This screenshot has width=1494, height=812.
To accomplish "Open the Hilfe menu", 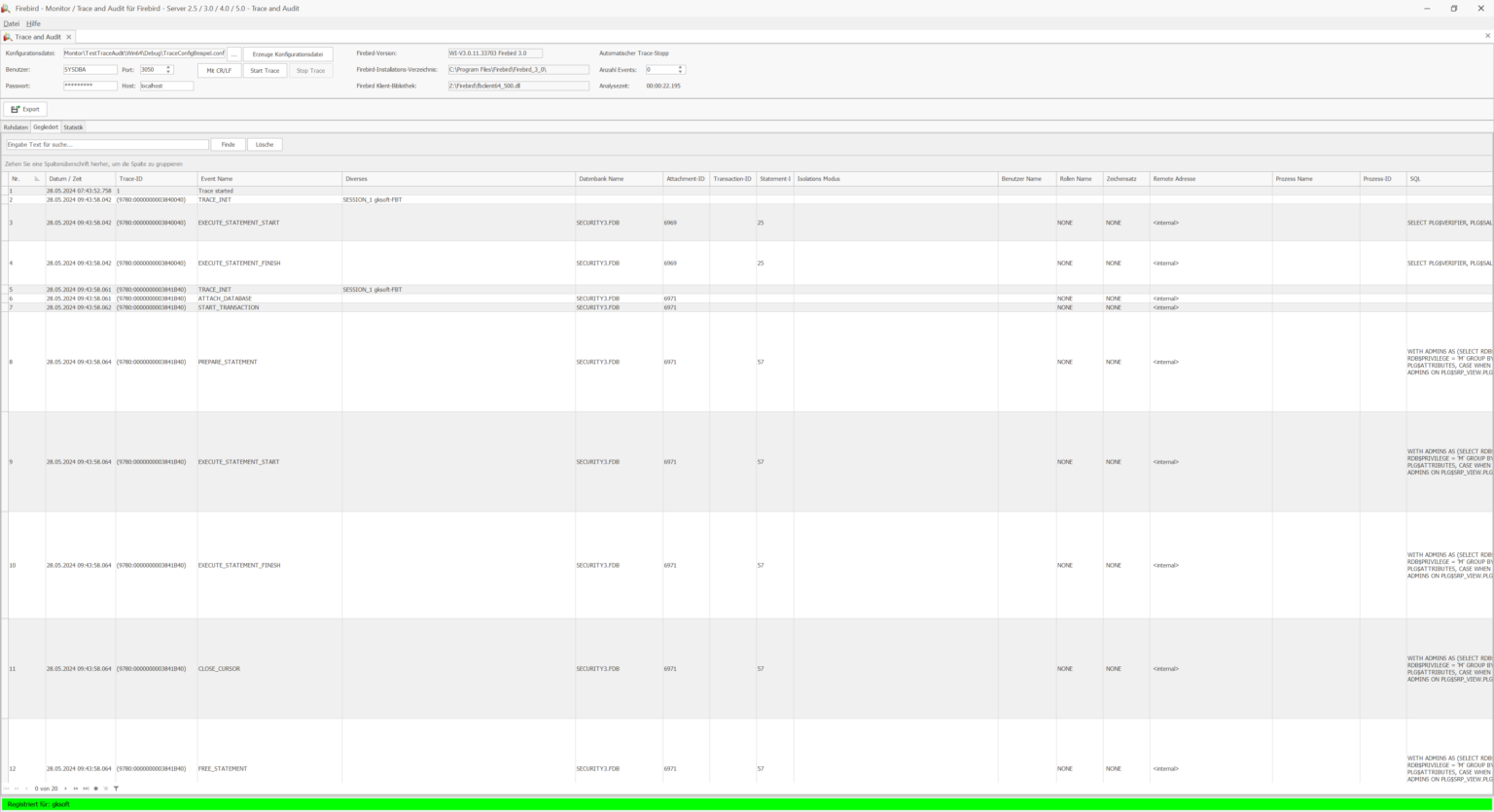I will coord(33,23).
